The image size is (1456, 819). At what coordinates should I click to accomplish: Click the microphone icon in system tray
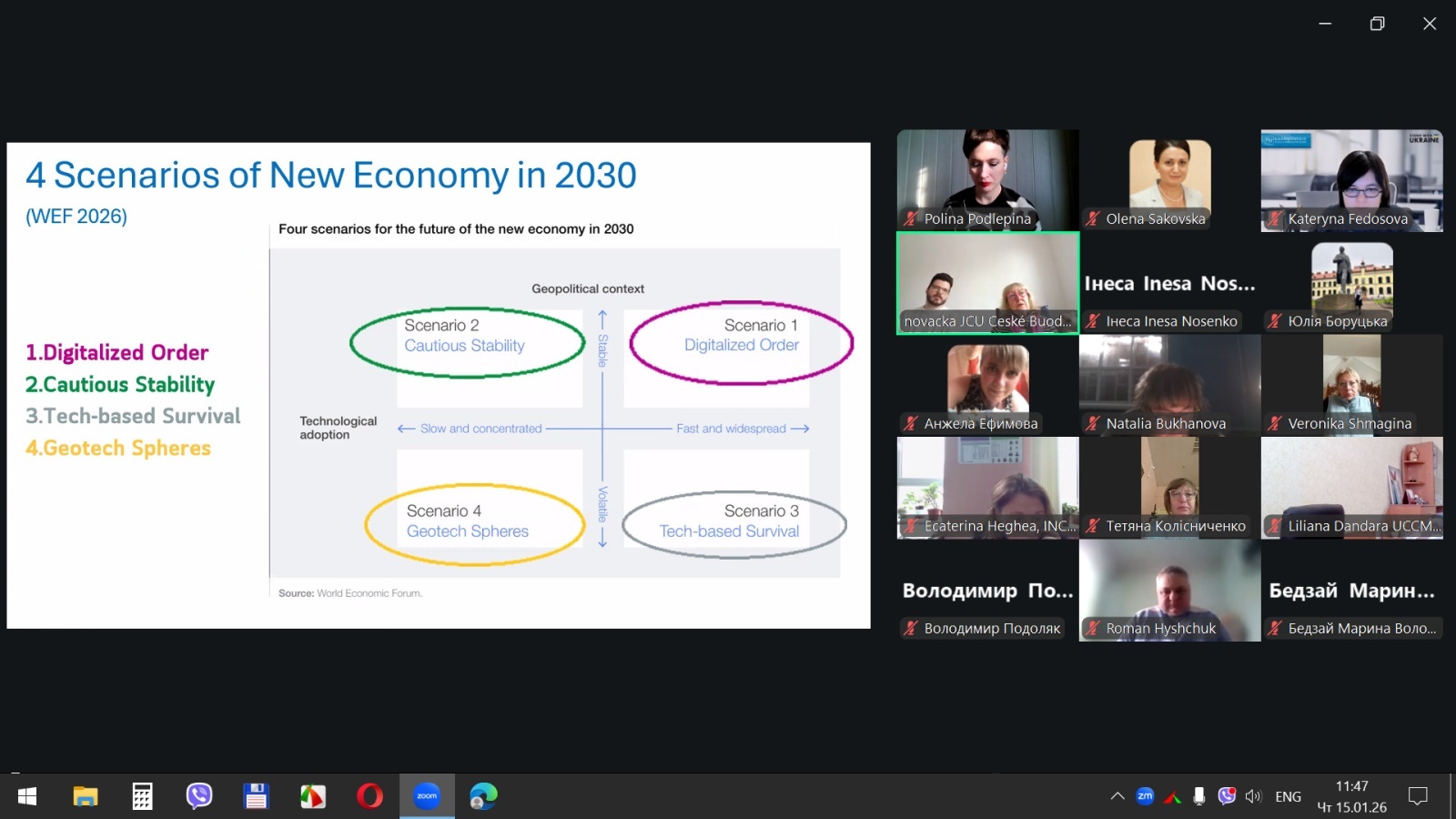1199,796
